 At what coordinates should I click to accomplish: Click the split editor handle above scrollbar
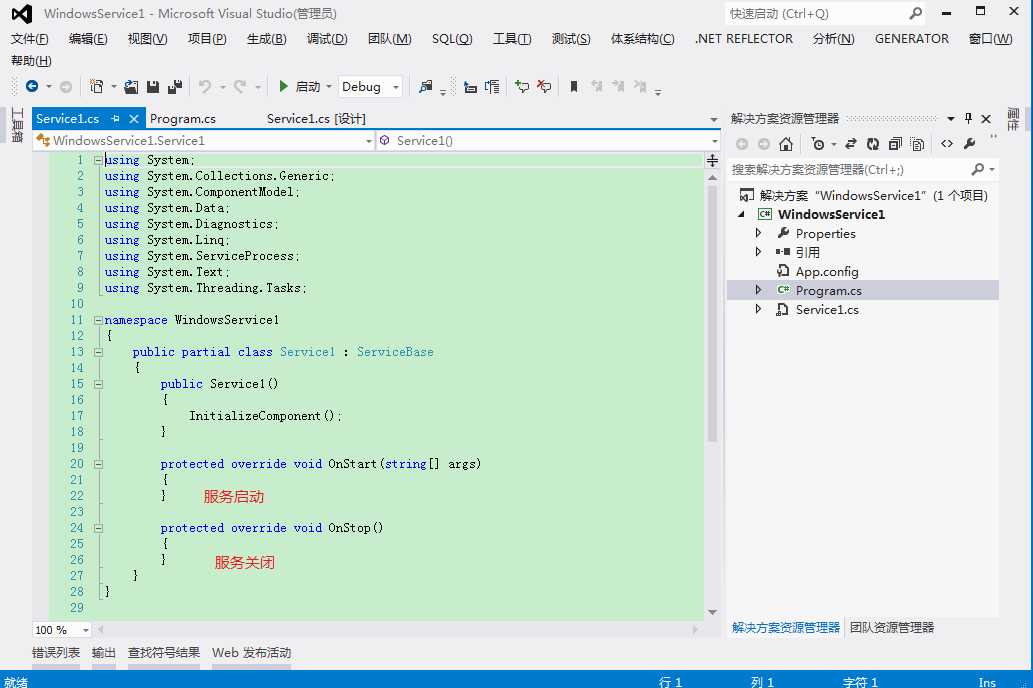712,160
